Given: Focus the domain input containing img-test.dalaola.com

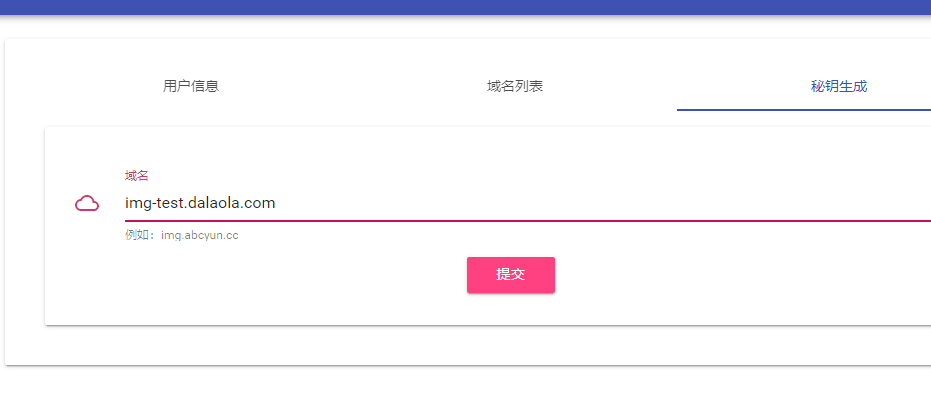Looking at the screenshot, I should click(528, 203).
